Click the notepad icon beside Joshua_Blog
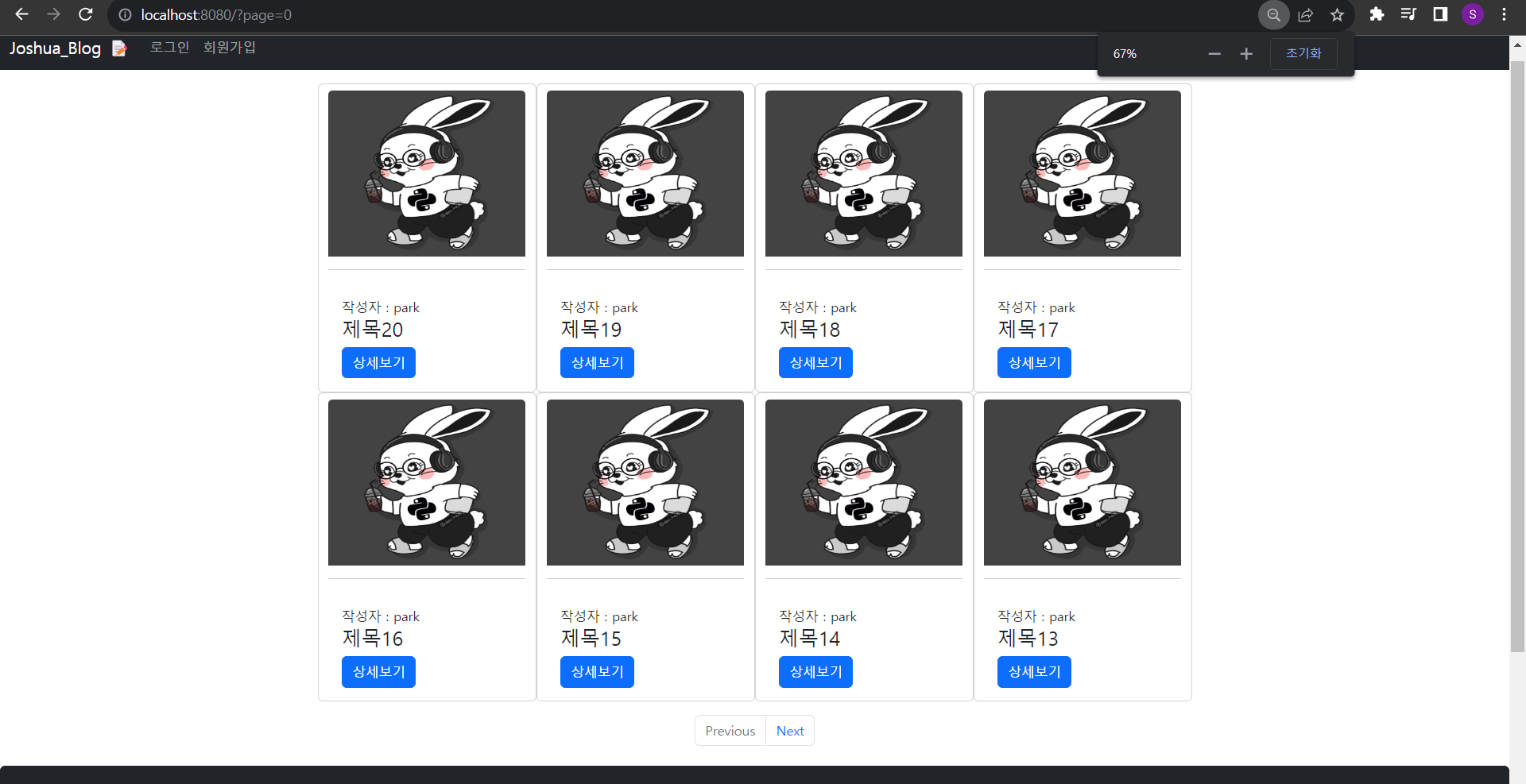The width and height of the screenshot is (1526, 784). (x=119, y=48)
